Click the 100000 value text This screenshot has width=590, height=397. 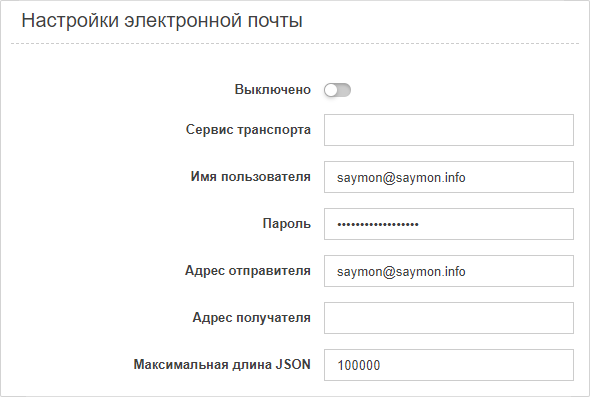point(359,365)
